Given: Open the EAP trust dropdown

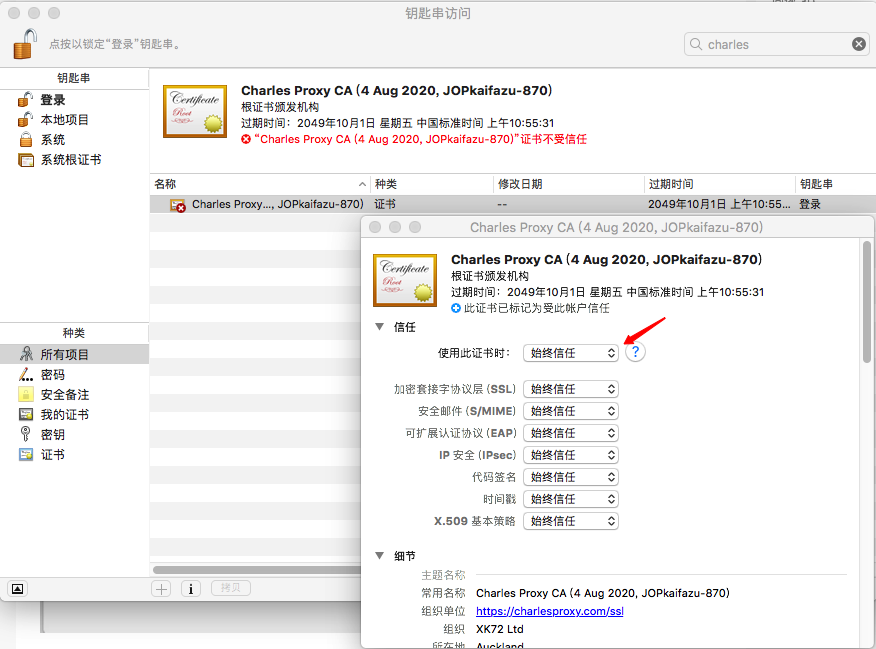Looking at the screenshot, I should (571, 433).
